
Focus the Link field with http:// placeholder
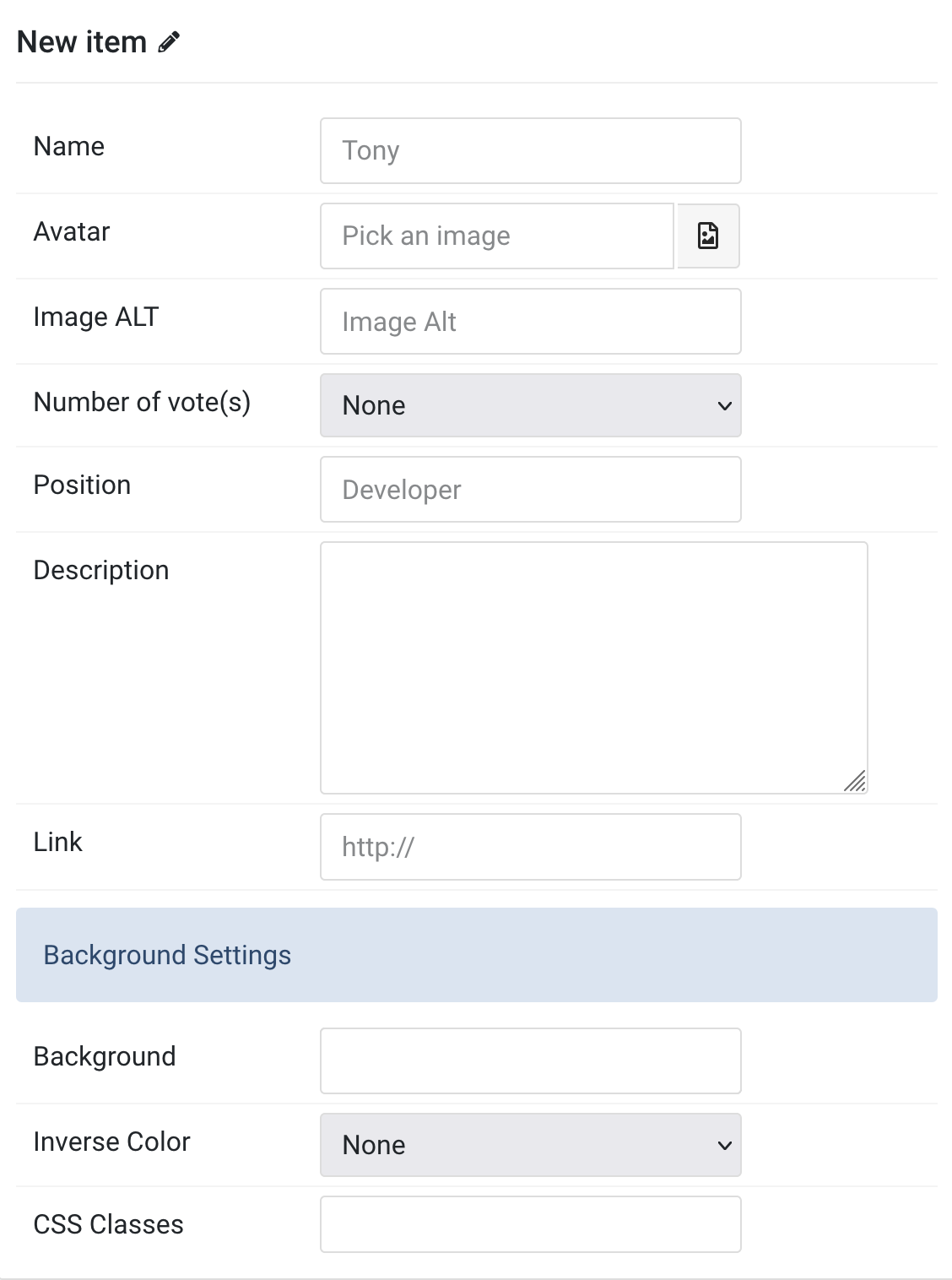pyautogui.click(x=530, y=847)
